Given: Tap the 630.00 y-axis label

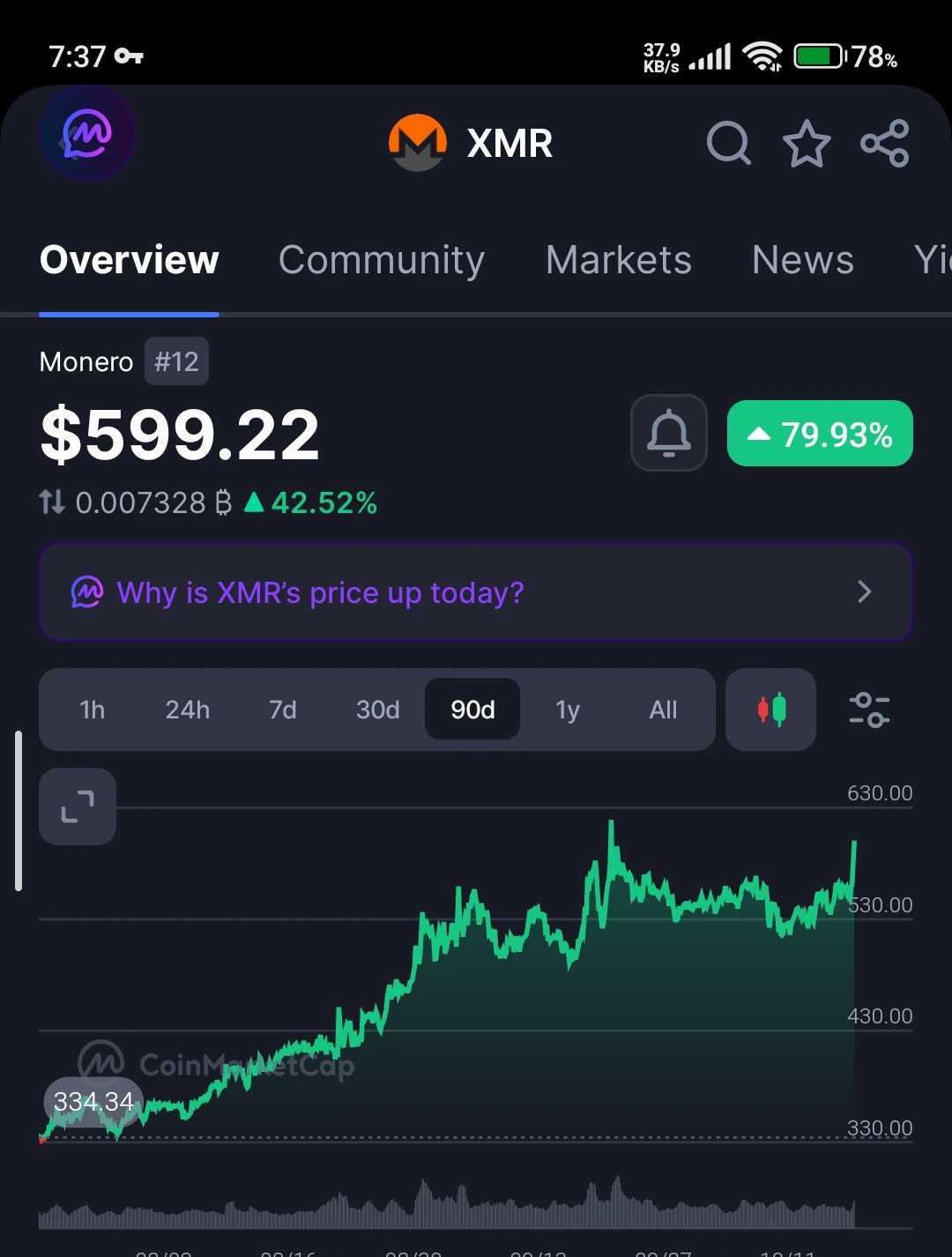Looking at the screenshot, I should [x=880, y=793].
